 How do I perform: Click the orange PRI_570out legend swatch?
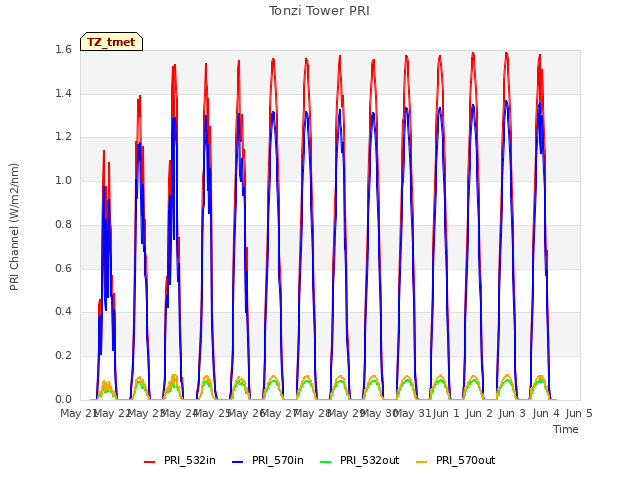(x=422, y=462)
